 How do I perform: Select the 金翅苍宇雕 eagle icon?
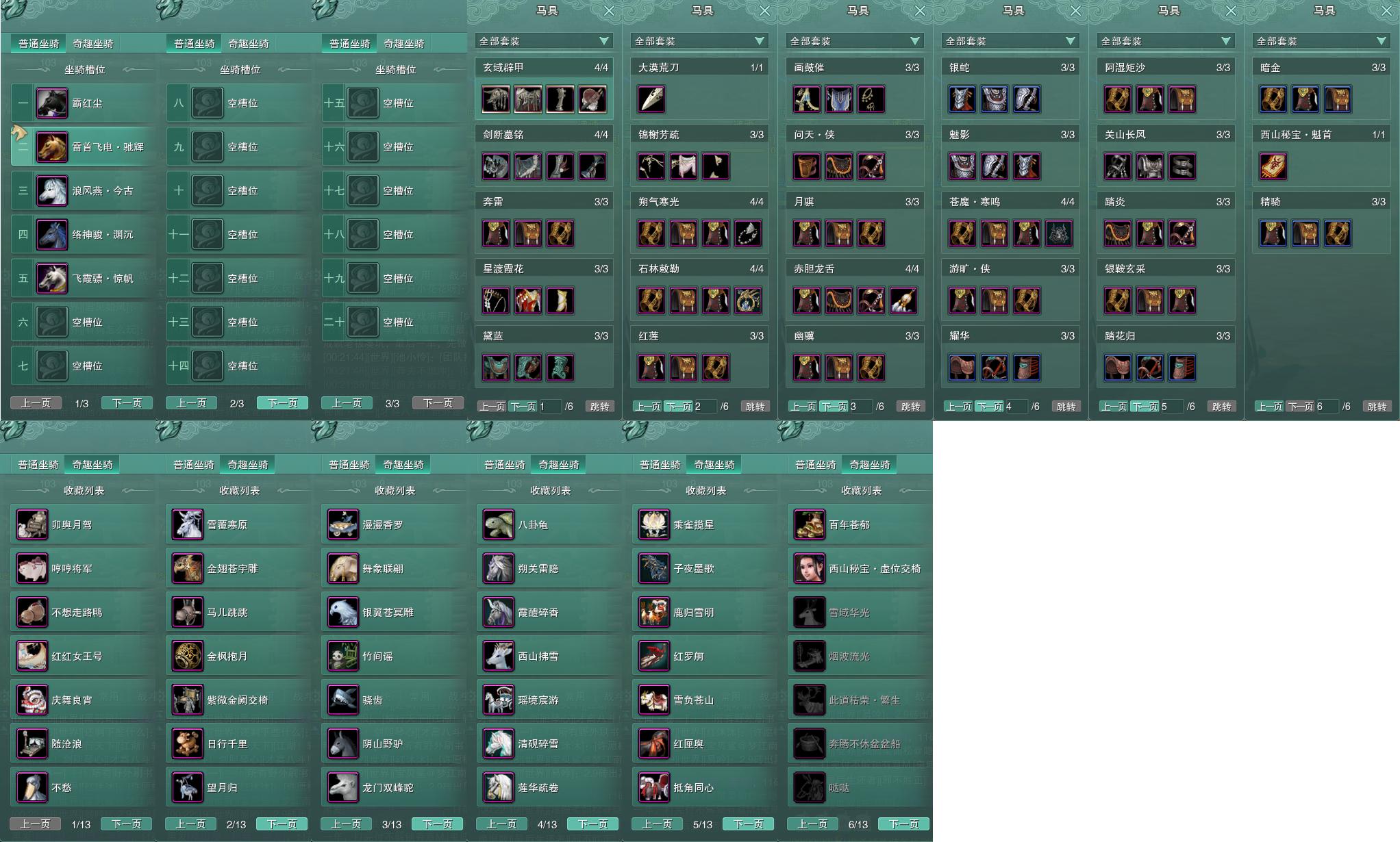point(188,569)
